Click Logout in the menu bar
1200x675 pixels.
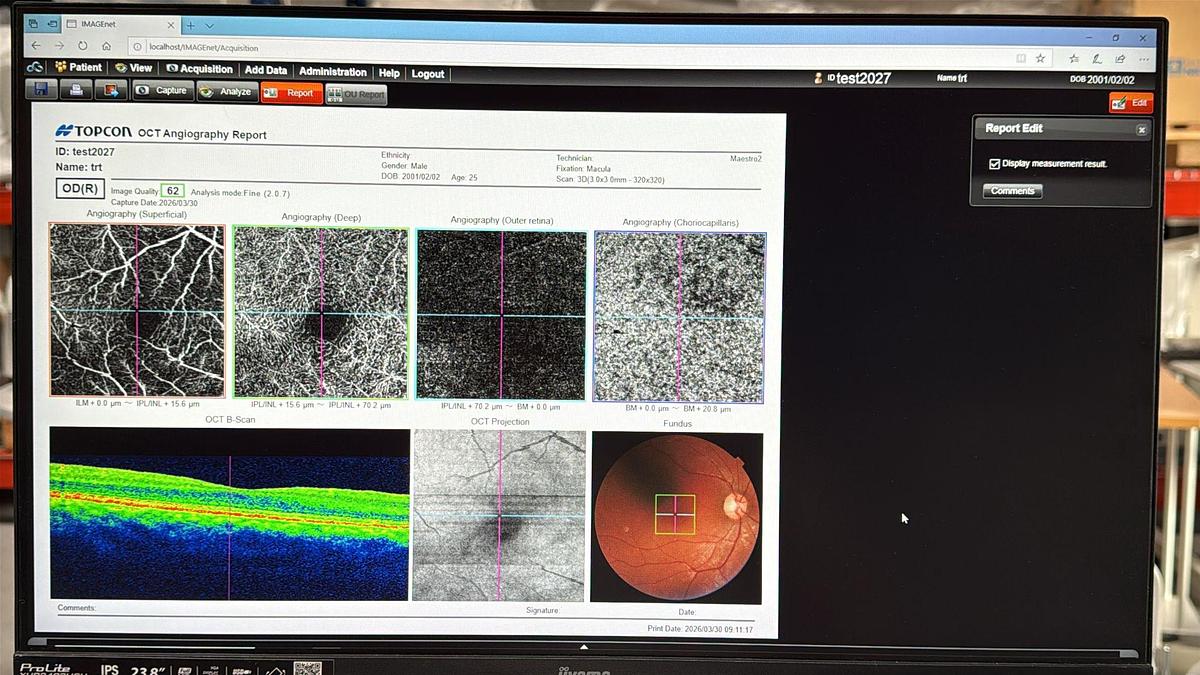pyautogui.click(x=427, y=70)
